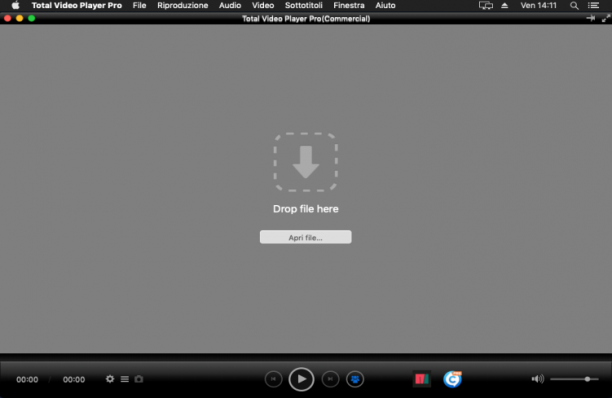Screen dimensions: 612x398
Task: Adjust the volume slider
Action: pyautogui.click(x=574, y=379)
